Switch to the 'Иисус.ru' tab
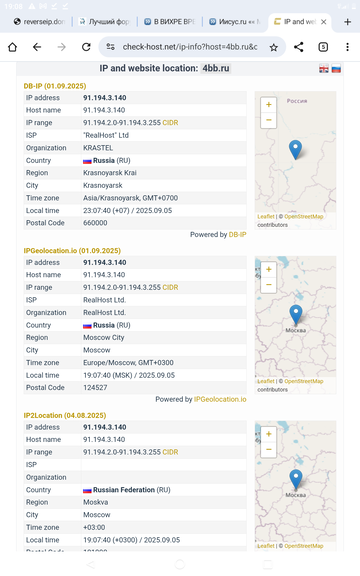This screenshot has width=360, height=576. [235, 22]
